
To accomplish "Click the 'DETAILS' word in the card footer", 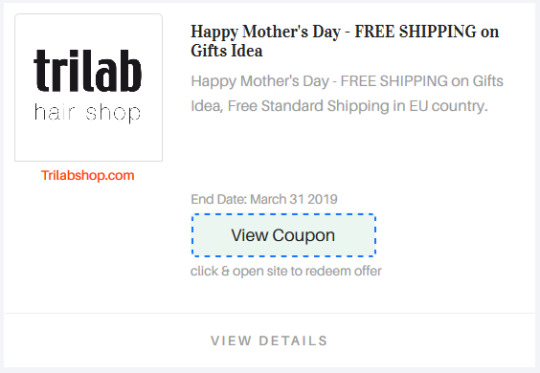I will point(293,341).
